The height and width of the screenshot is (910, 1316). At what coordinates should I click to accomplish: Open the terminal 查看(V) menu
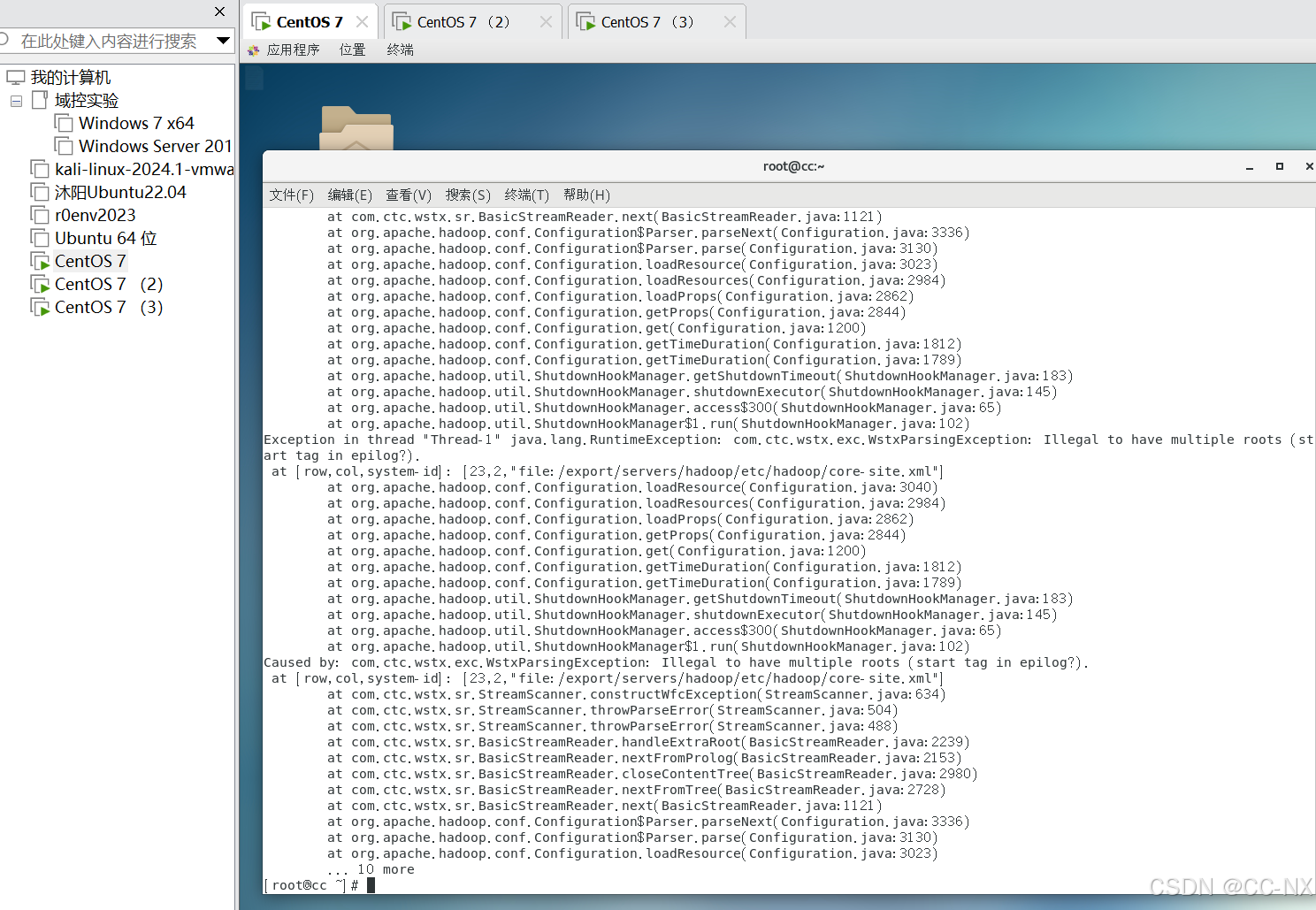coord(409,195)
